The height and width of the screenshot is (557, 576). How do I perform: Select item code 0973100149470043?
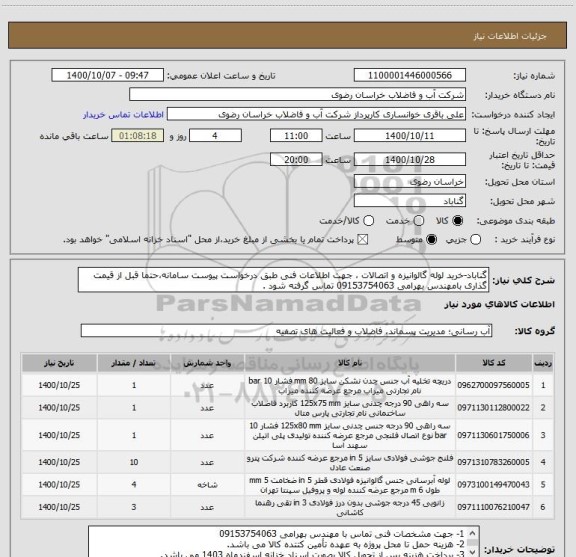(493, 485)
